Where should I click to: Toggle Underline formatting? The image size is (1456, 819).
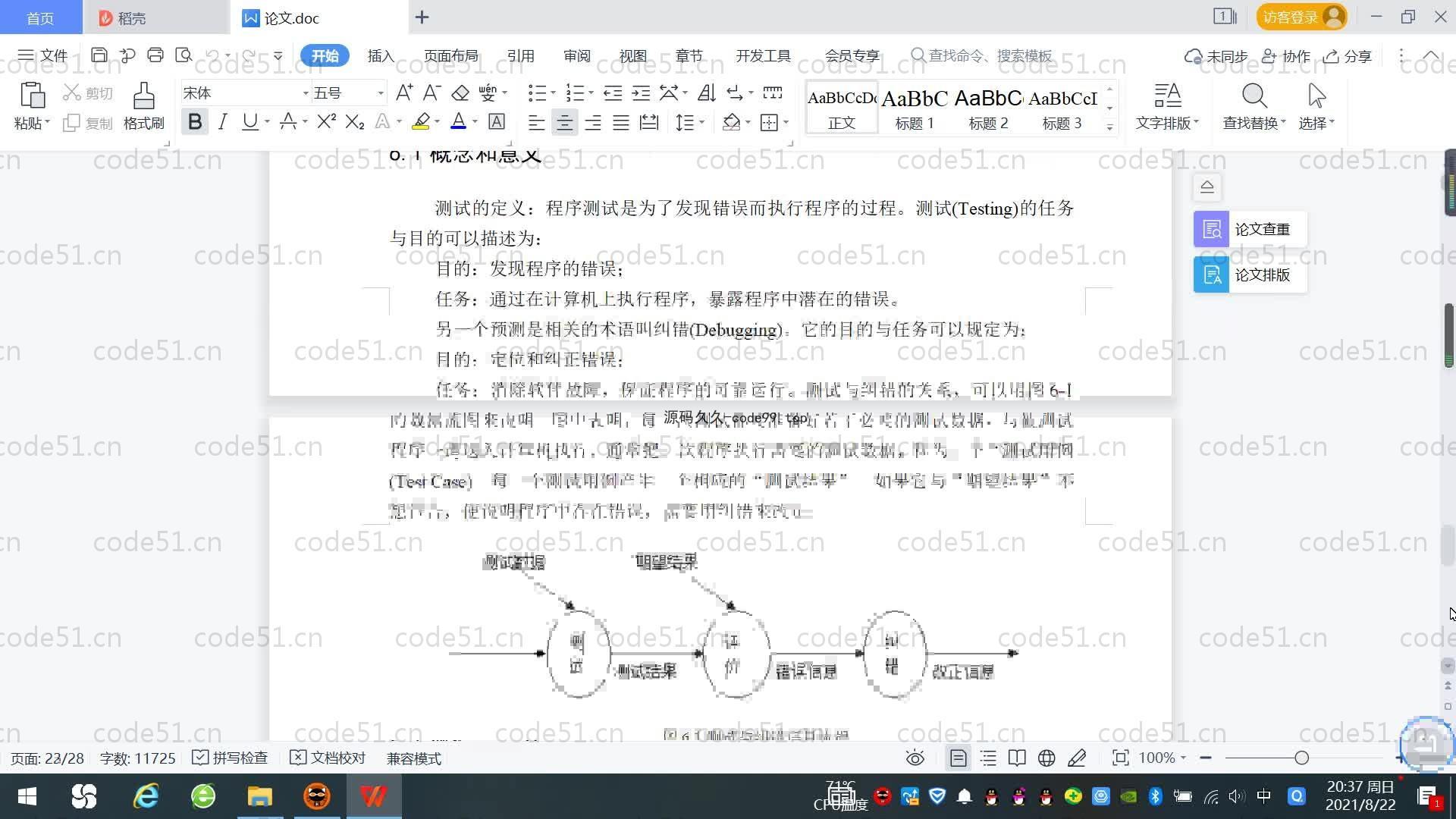point(249,121)
